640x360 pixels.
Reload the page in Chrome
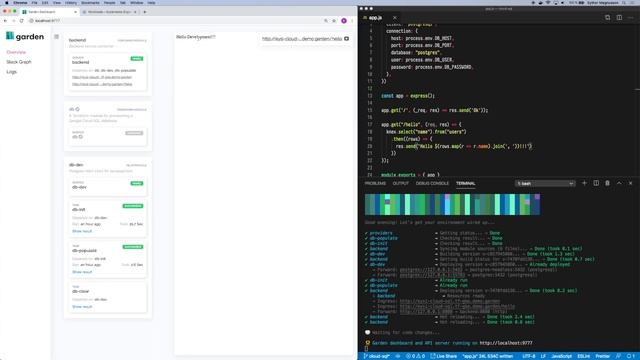tap(21, 20)
